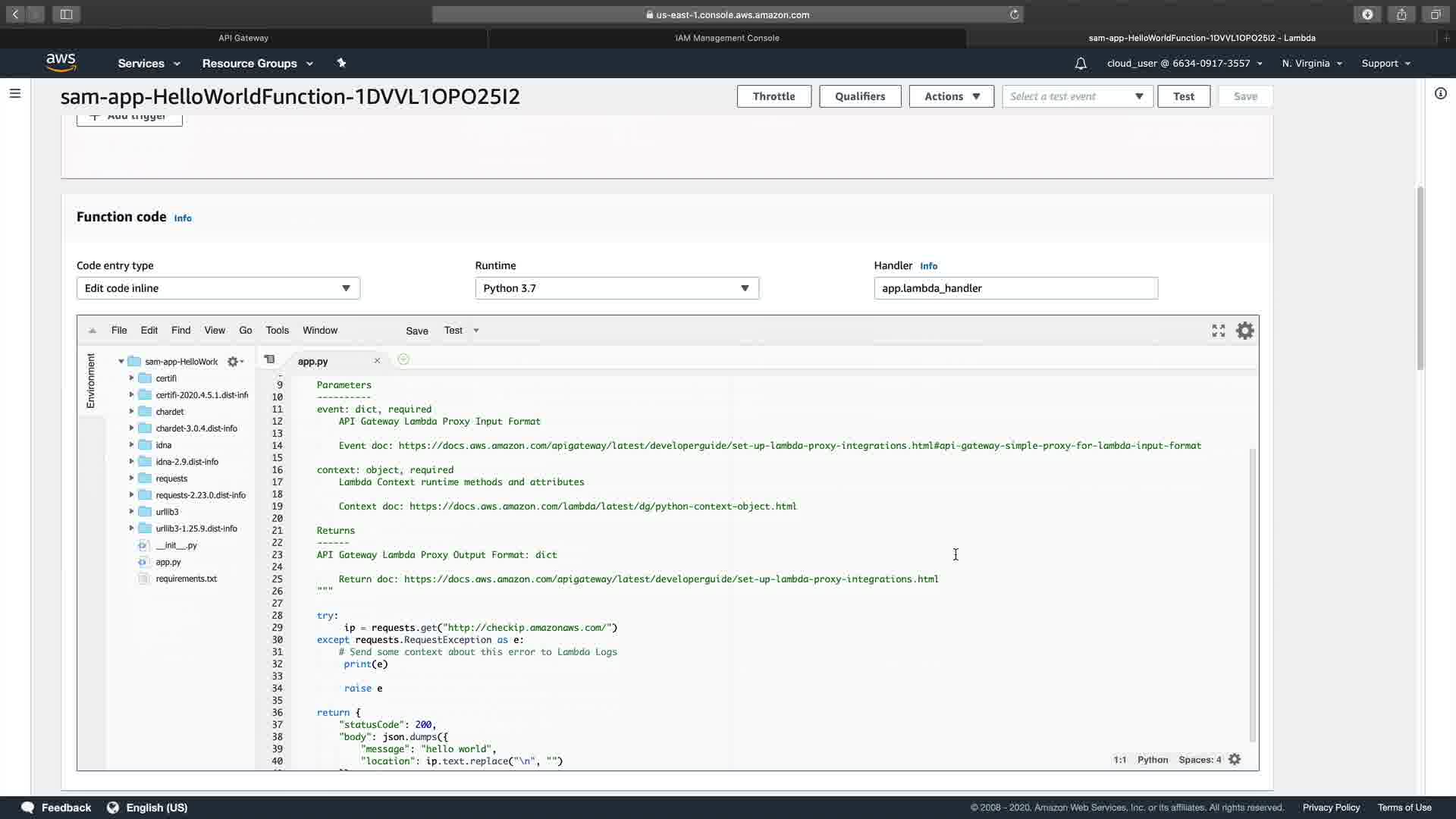Collapse the Environment side panel
The width and height of the screenshot is (1456, 819).
[x=90, y=381]
